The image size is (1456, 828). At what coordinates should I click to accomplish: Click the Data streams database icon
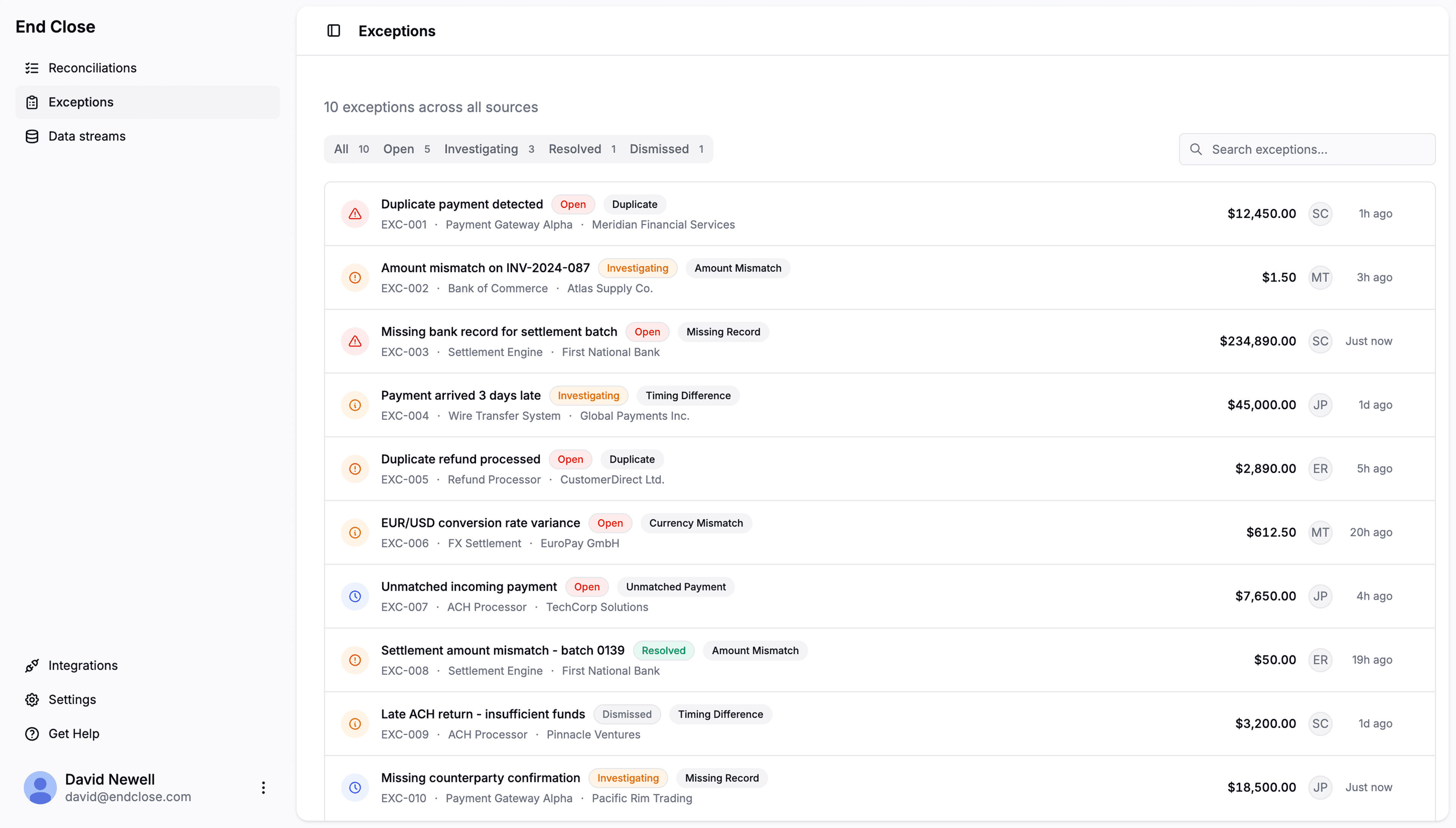pyautogui.click(x=32, y=137)
